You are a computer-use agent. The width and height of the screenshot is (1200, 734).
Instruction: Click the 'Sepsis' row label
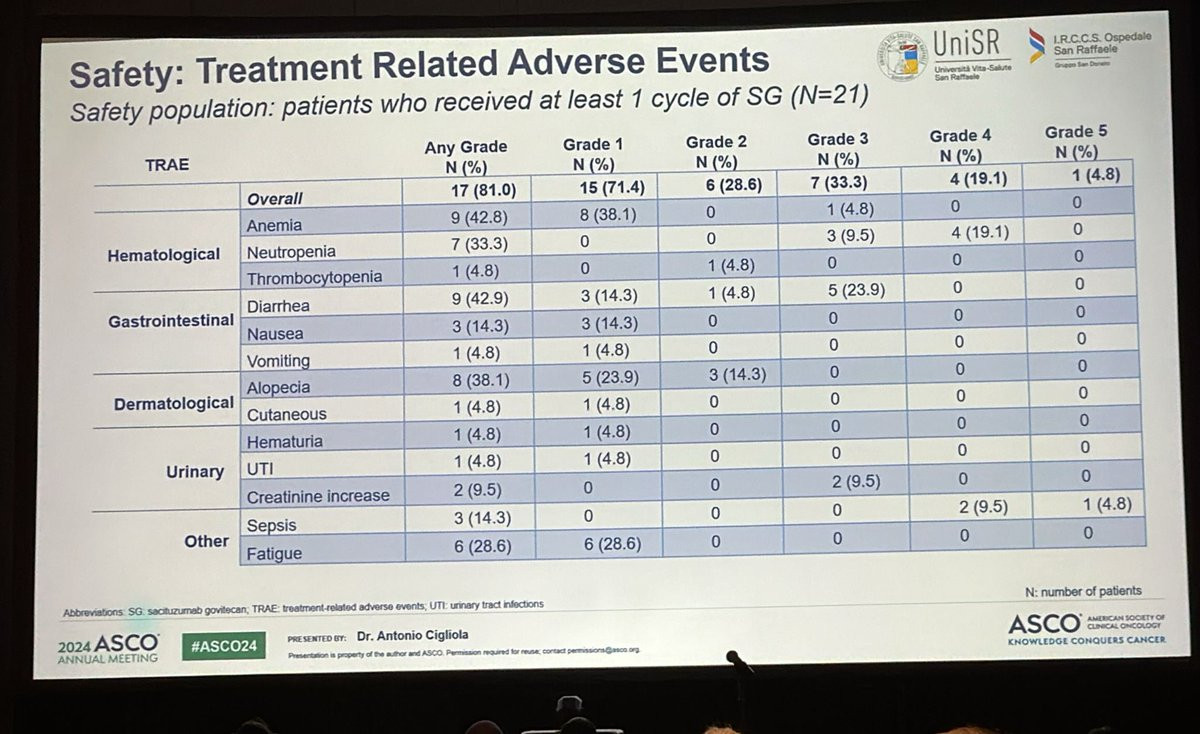click(270, 526)
